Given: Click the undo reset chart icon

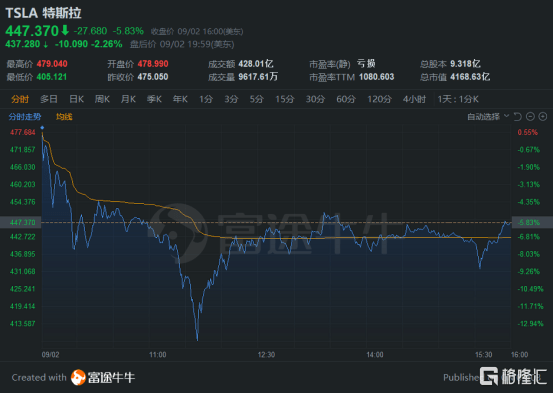Looking at the screenshot, I should (x=518, y=116).
